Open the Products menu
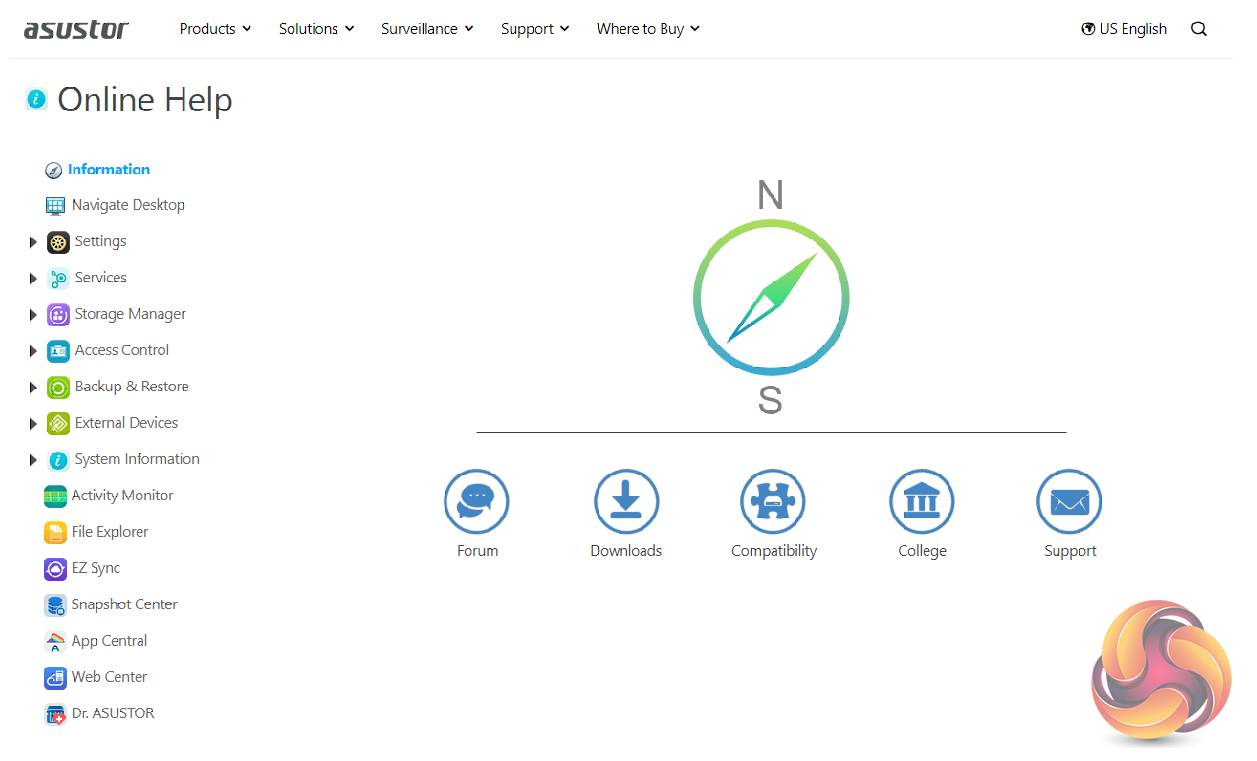1257x761 pixels. (215, 29)
